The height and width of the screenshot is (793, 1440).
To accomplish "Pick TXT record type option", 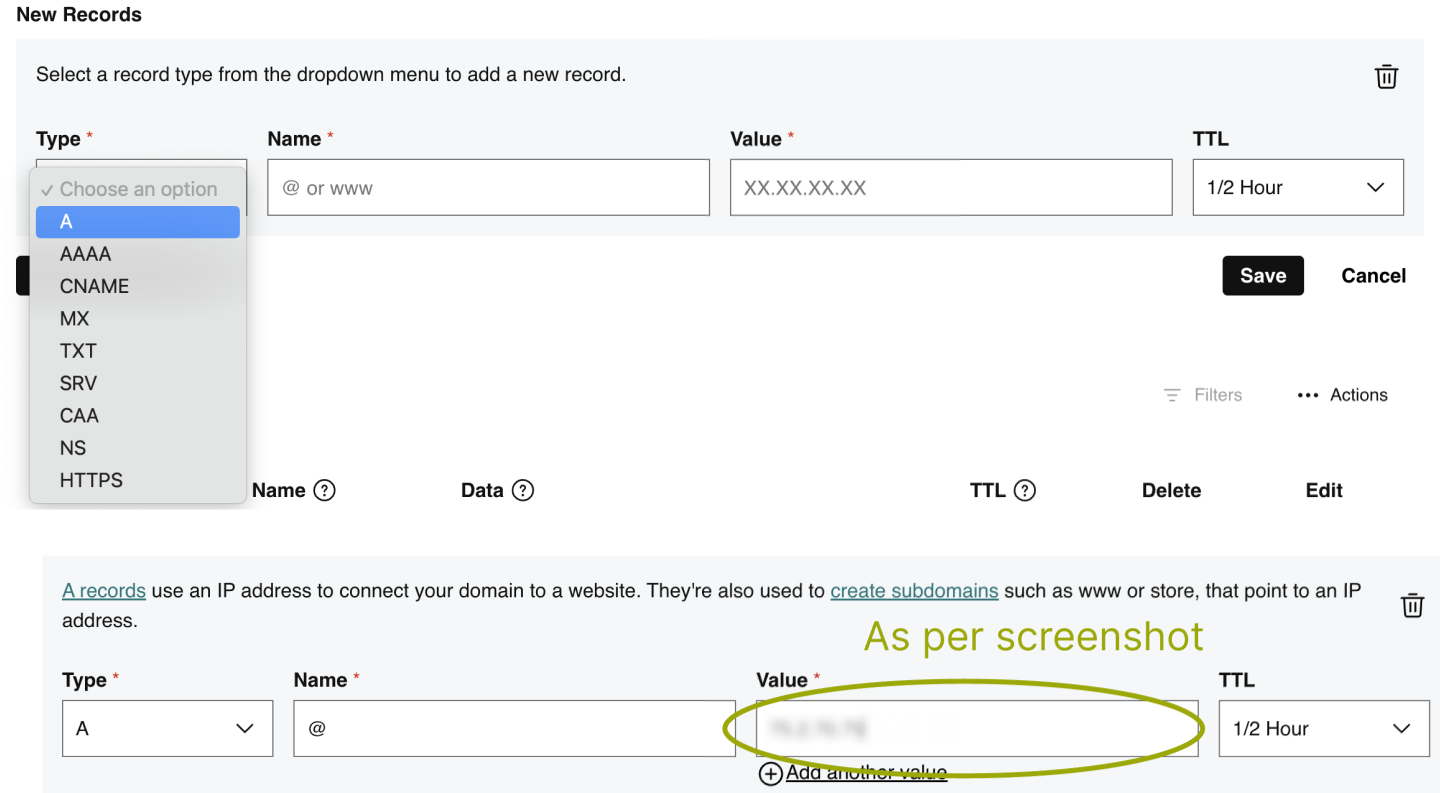I will (78, 351).
